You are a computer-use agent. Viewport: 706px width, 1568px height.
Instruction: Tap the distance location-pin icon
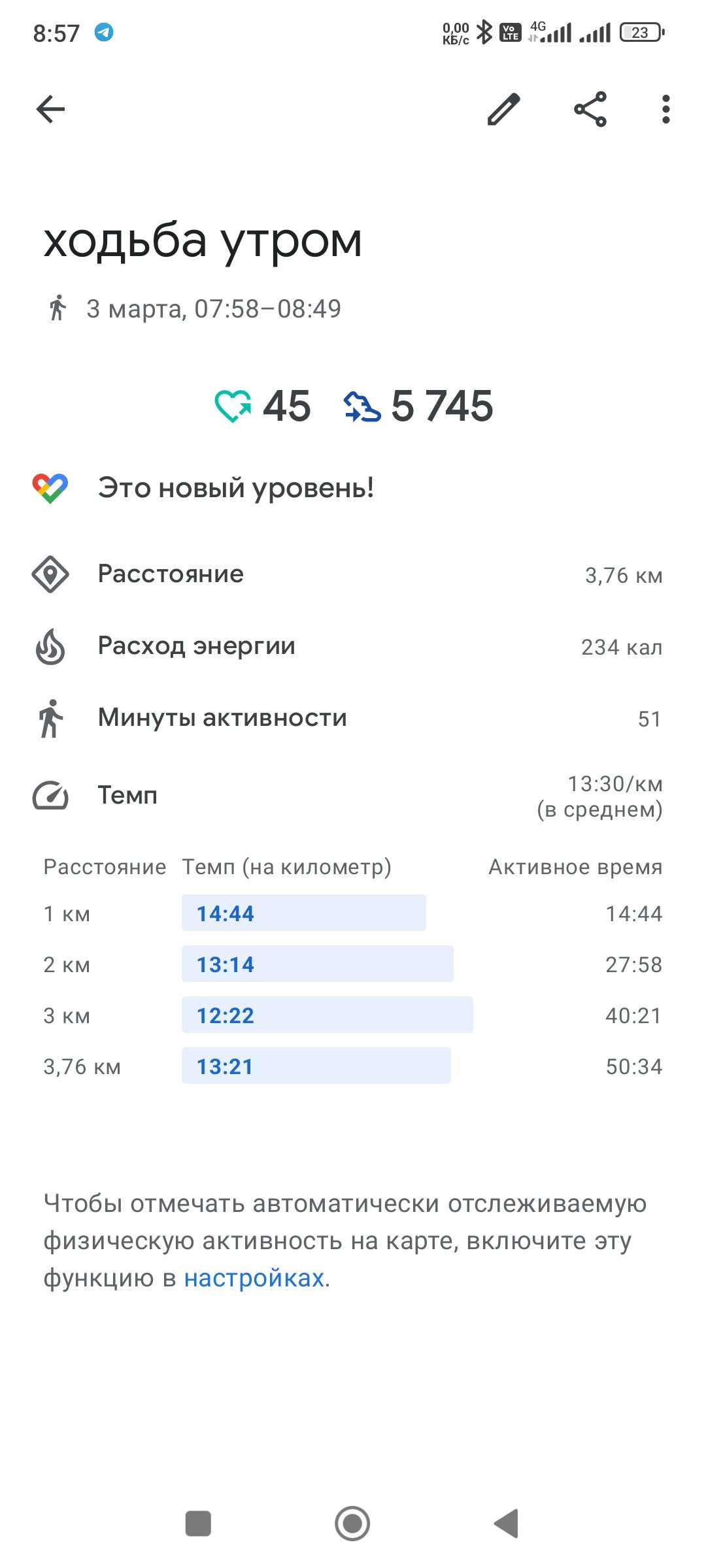tap(50, 575)
